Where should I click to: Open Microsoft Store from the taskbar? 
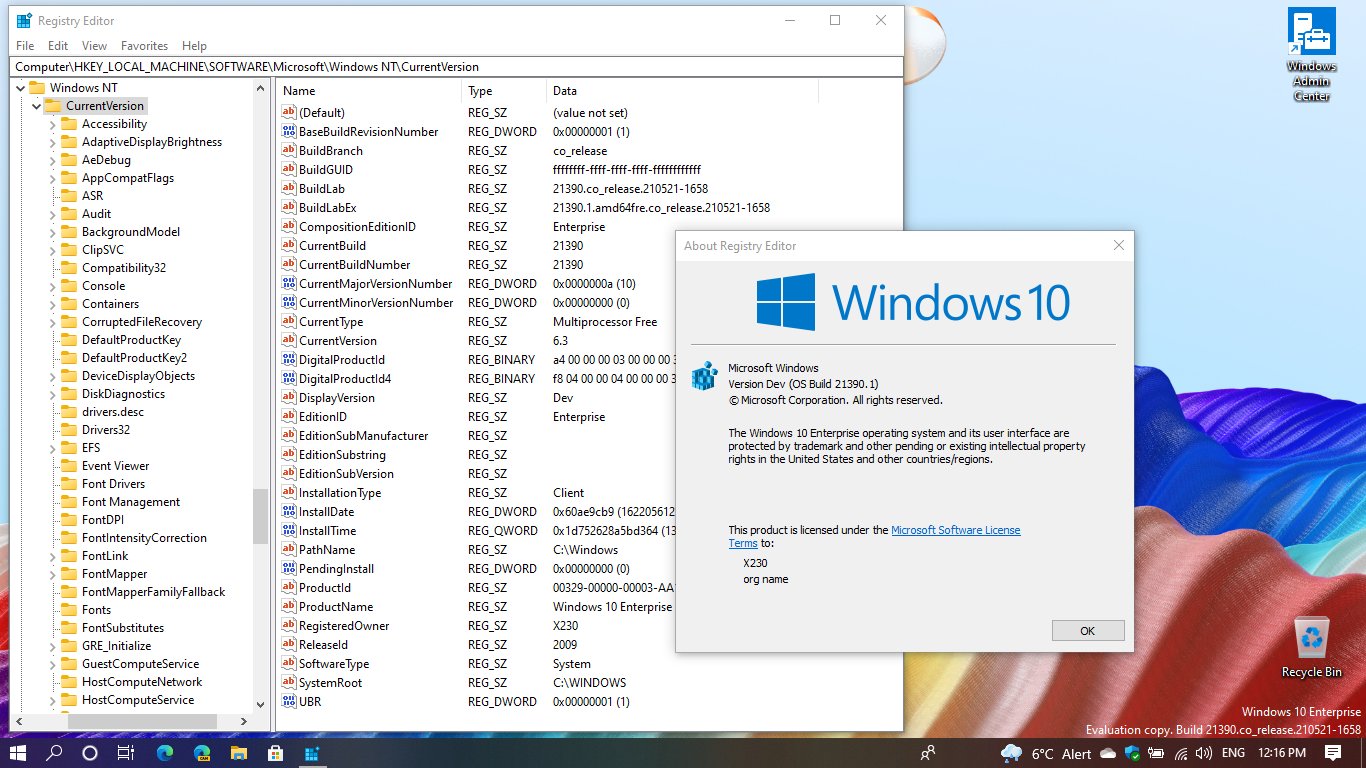click(276, 753)
